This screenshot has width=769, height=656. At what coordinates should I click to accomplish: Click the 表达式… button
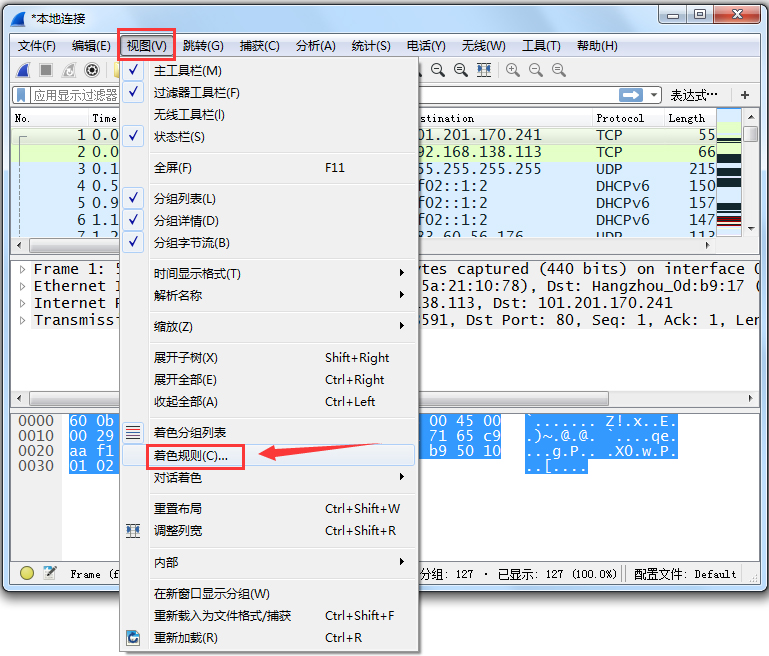click(x=694, y=95)
